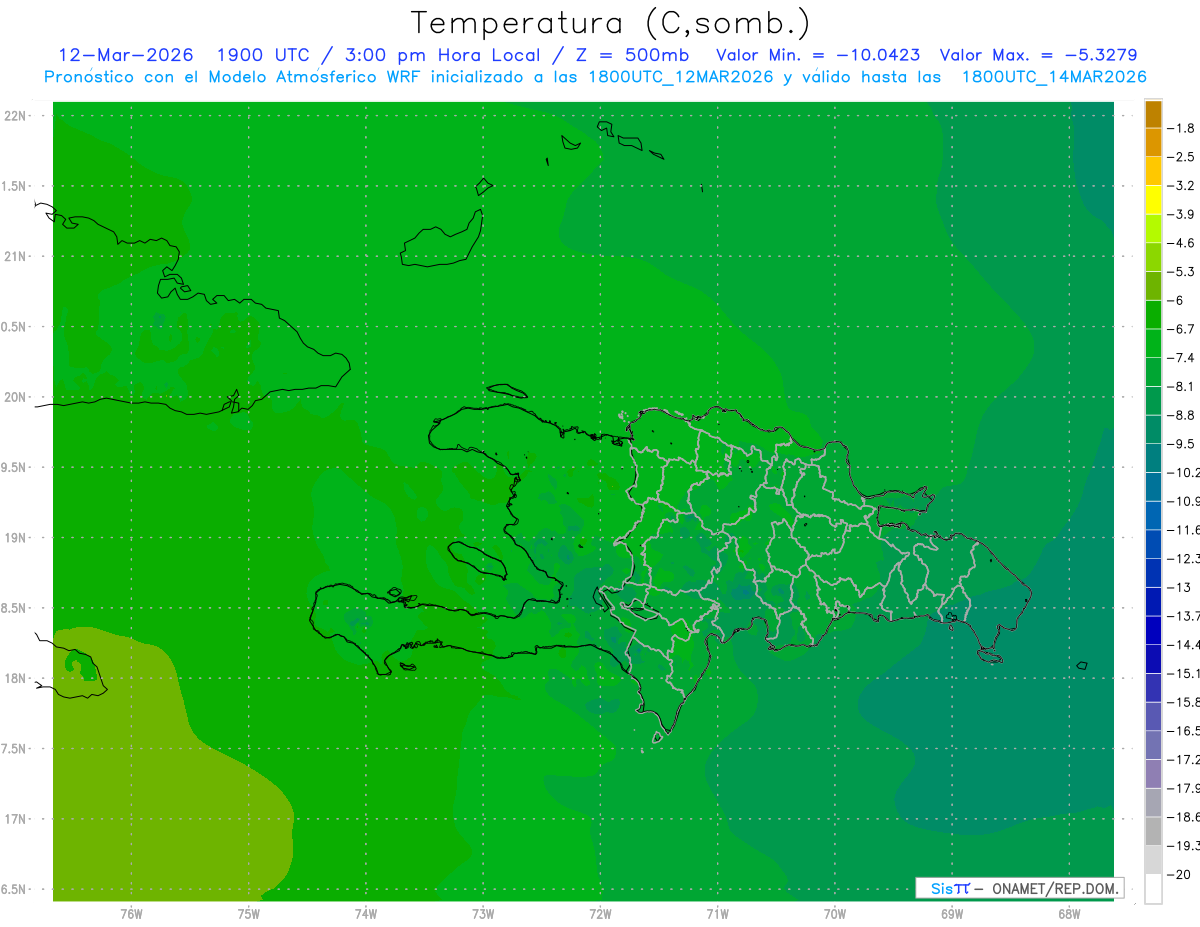Click the '-3.9' color bar label
This screenshot has width=1200, height=927.
pyautogui.click(x=1181, y=214)
